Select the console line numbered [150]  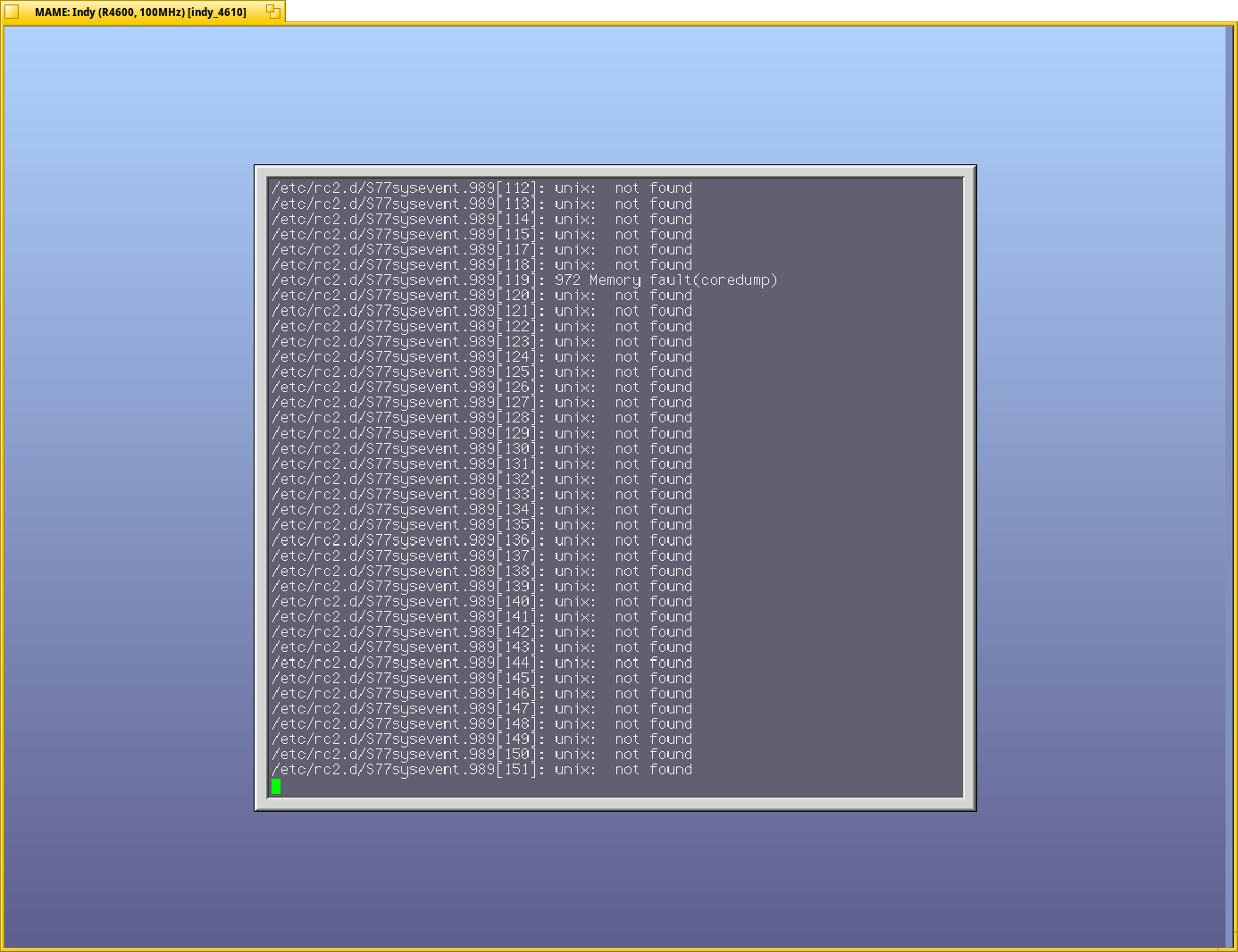482,755
